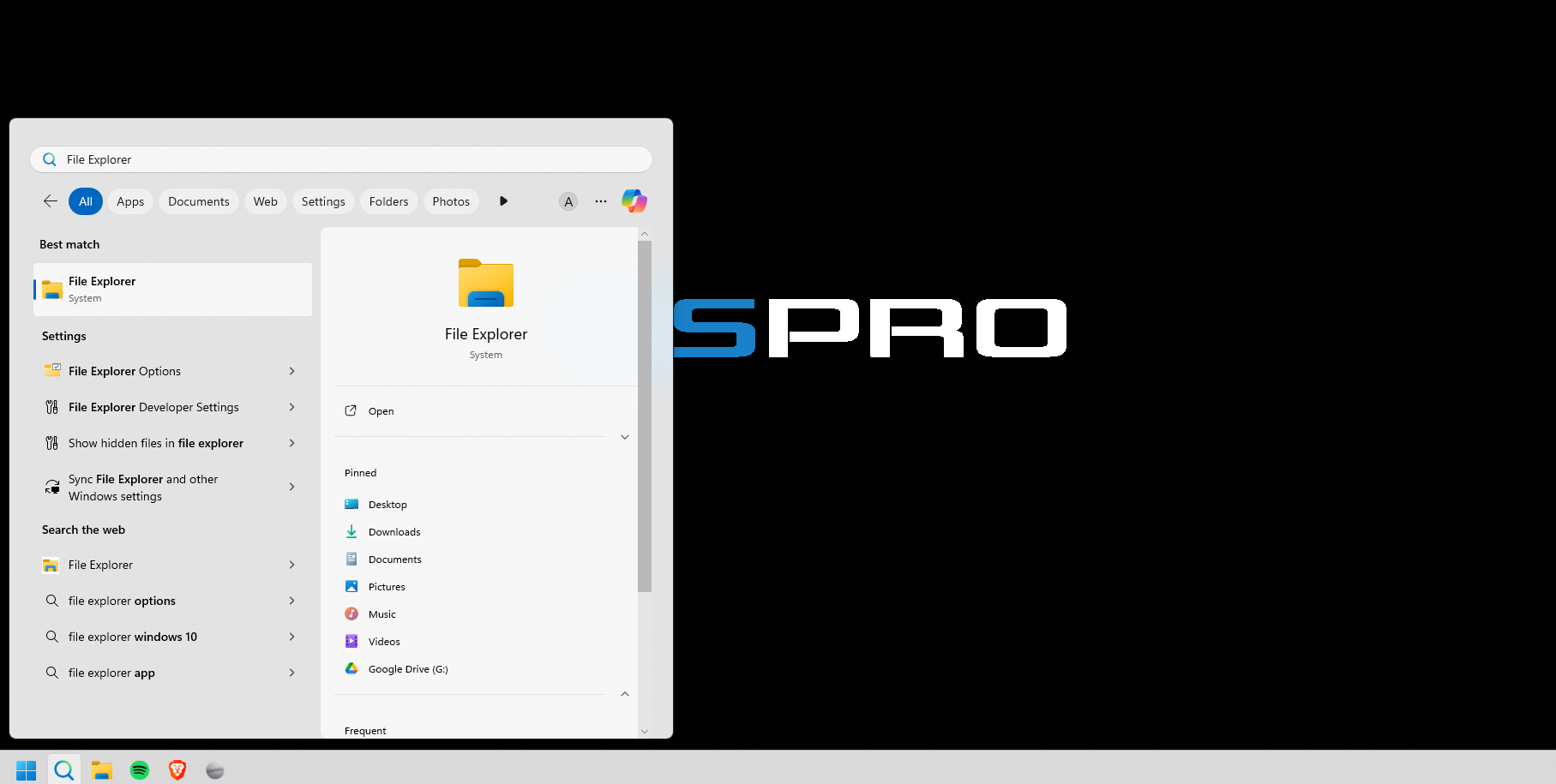The height and width of the screenshot is (784, 1556).
Task: Click the Copilot icon in search panel
Action: pyautogui.click(x=634, y=201)
